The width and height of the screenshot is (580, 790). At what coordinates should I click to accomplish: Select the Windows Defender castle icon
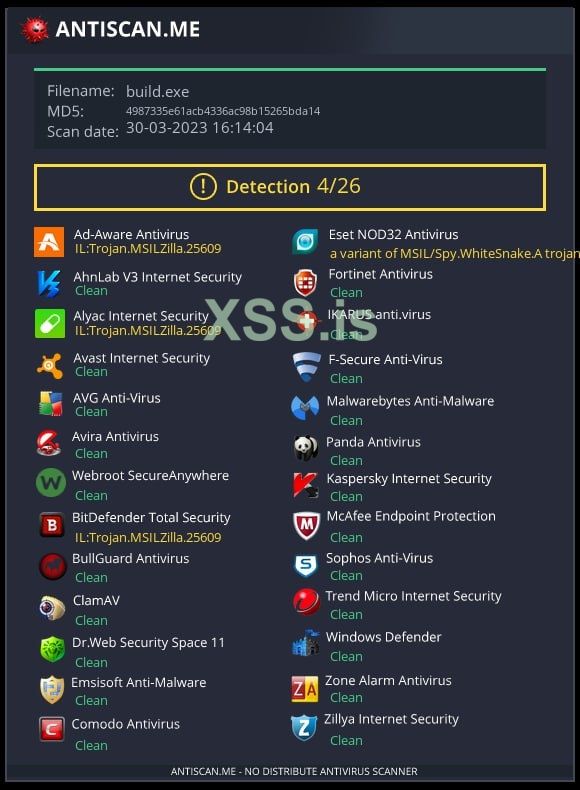click(306, 642)
